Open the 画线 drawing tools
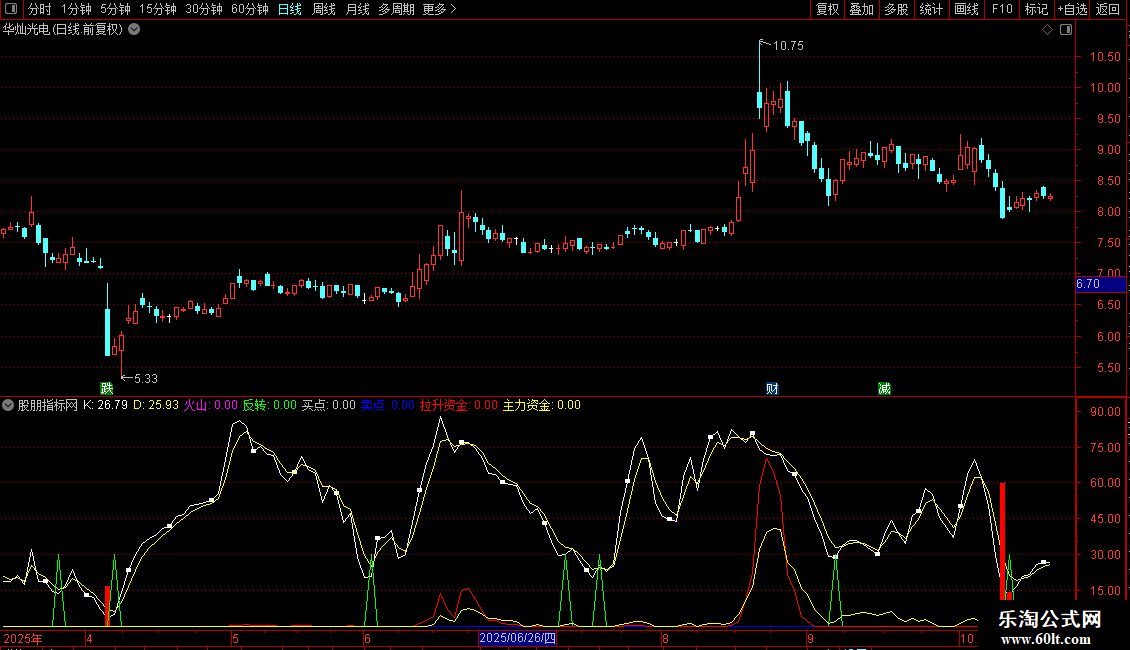The height and width of the screenshot is (650, 1130). (966, 9)
